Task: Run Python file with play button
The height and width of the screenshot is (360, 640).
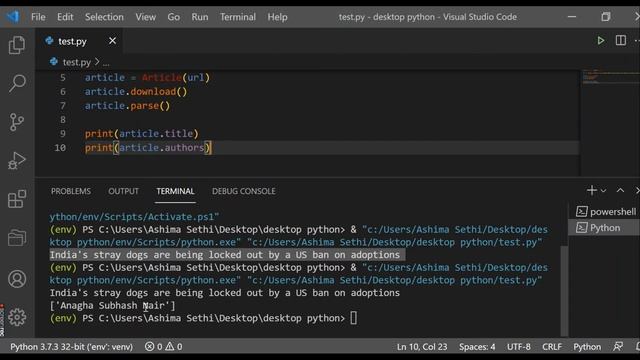Action: click(x=600, y=40)
